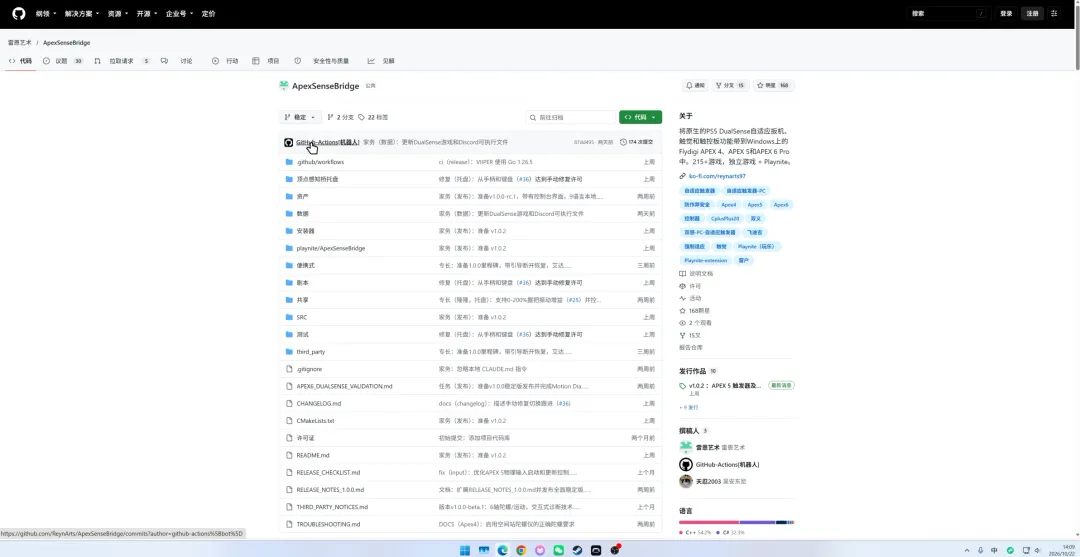The height and width of the screenshot is (557, 1080).
Task: Expand the 纲领 header menu
Action: coord(45,14)
